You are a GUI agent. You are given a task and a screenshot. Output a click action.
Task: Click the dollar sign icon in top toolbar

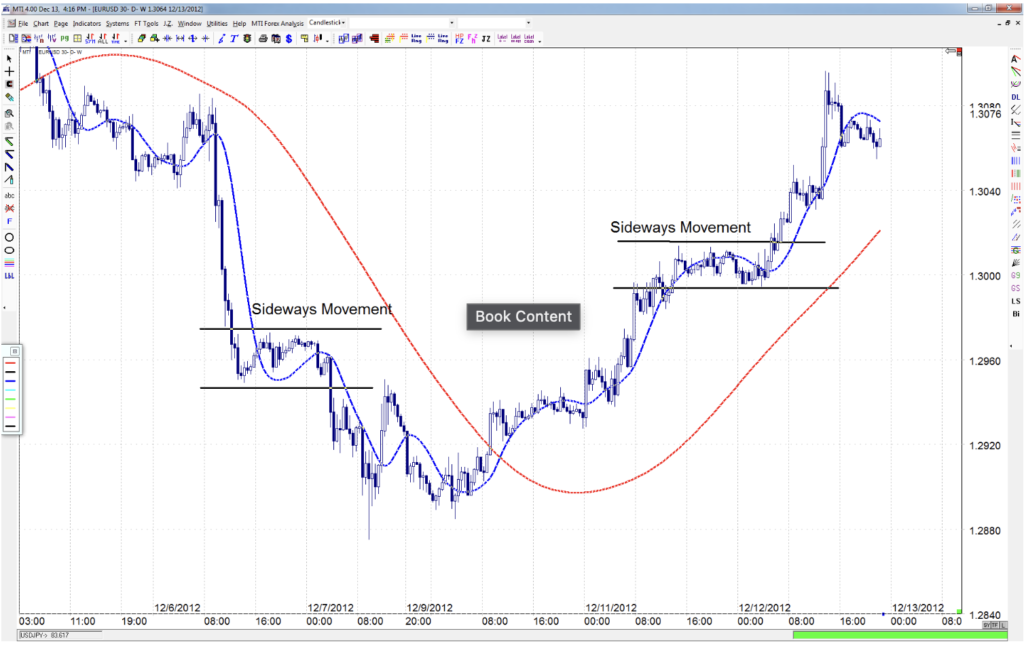pyautogui.click(x=288, y=38)
